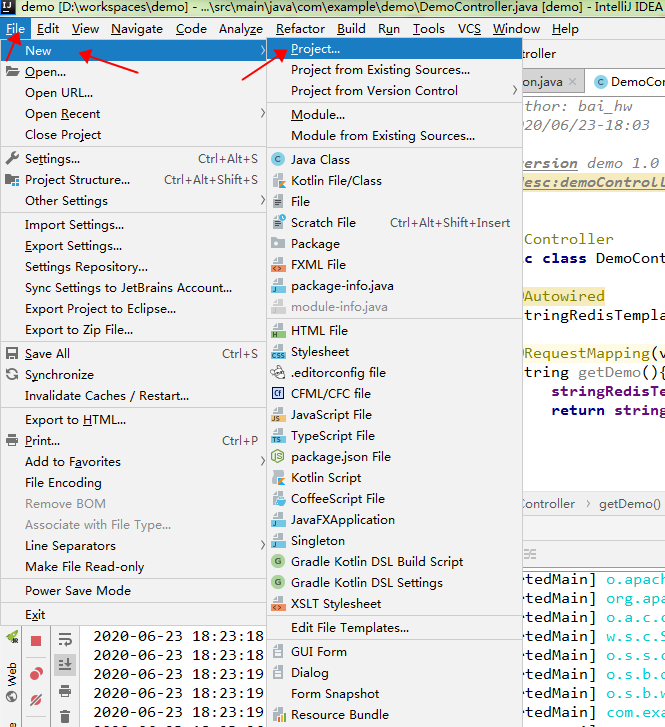The height and width of the screenshot is (727, 665).
Task: Click the Settings wrench icon
Action: click(x=12, y=159)
